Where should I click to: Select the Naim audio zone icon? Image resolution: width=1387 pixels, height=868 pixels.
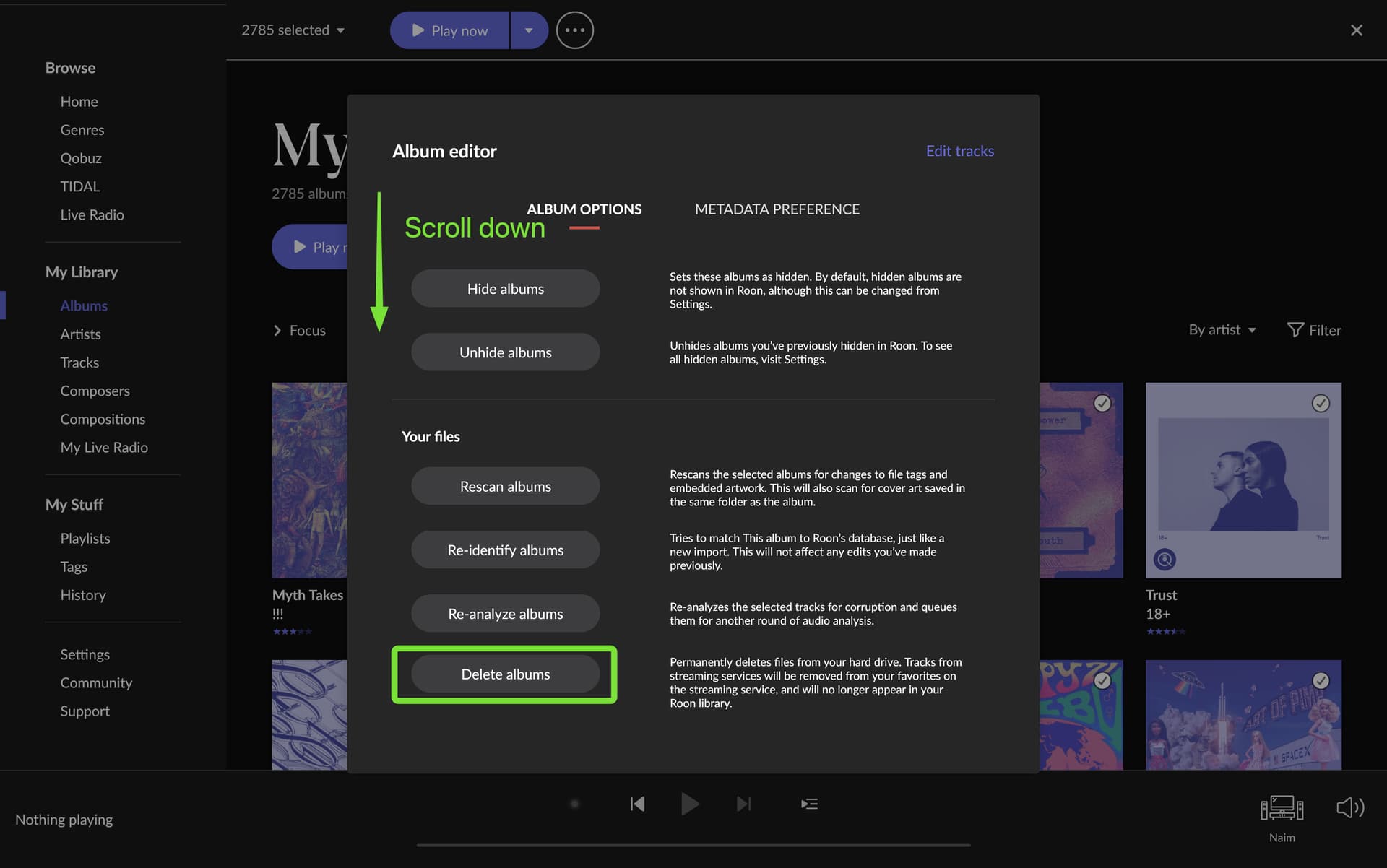point(1282,809)
